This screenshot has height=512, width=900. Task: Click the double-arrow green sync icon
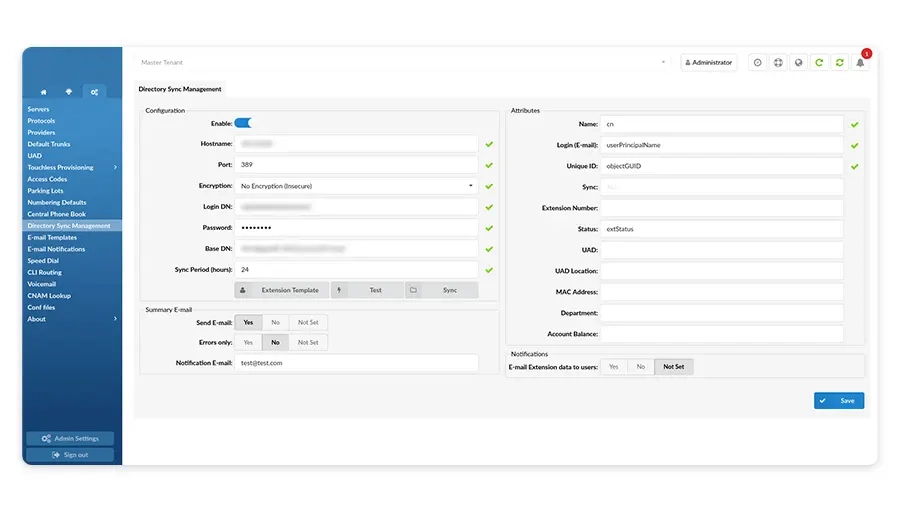coord(839,63)
